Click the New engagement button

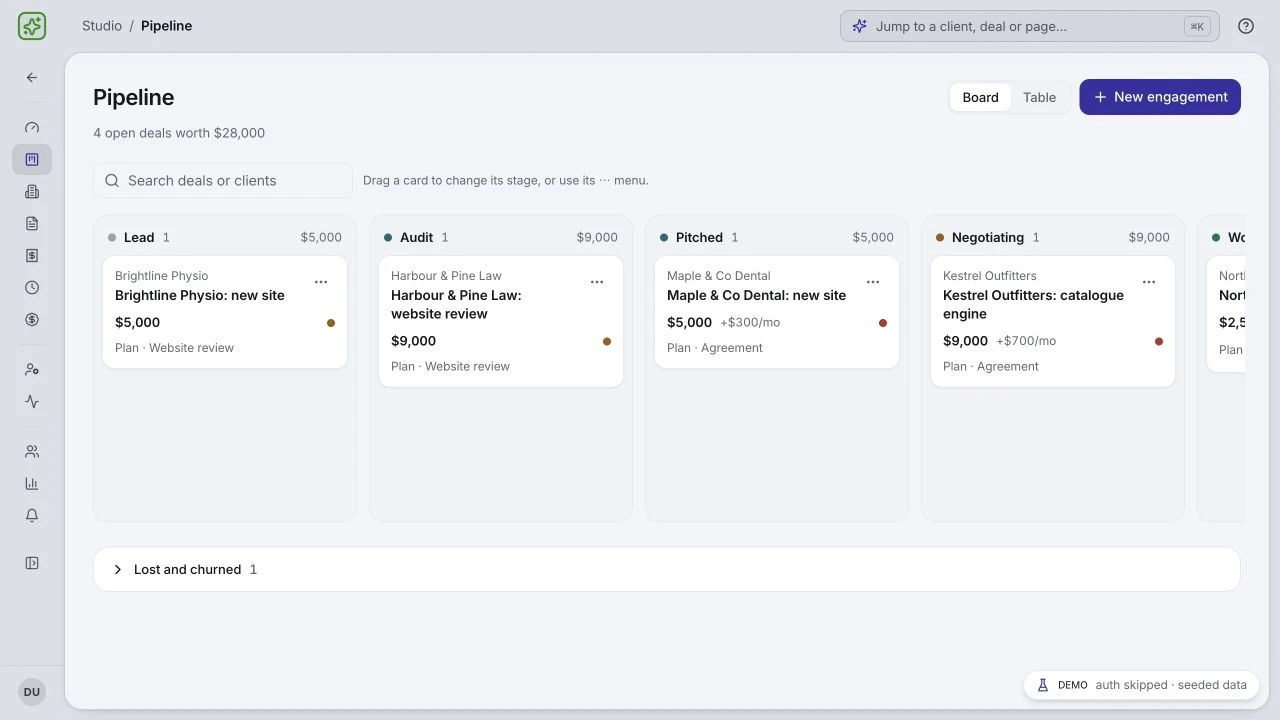pos(1160,97)
